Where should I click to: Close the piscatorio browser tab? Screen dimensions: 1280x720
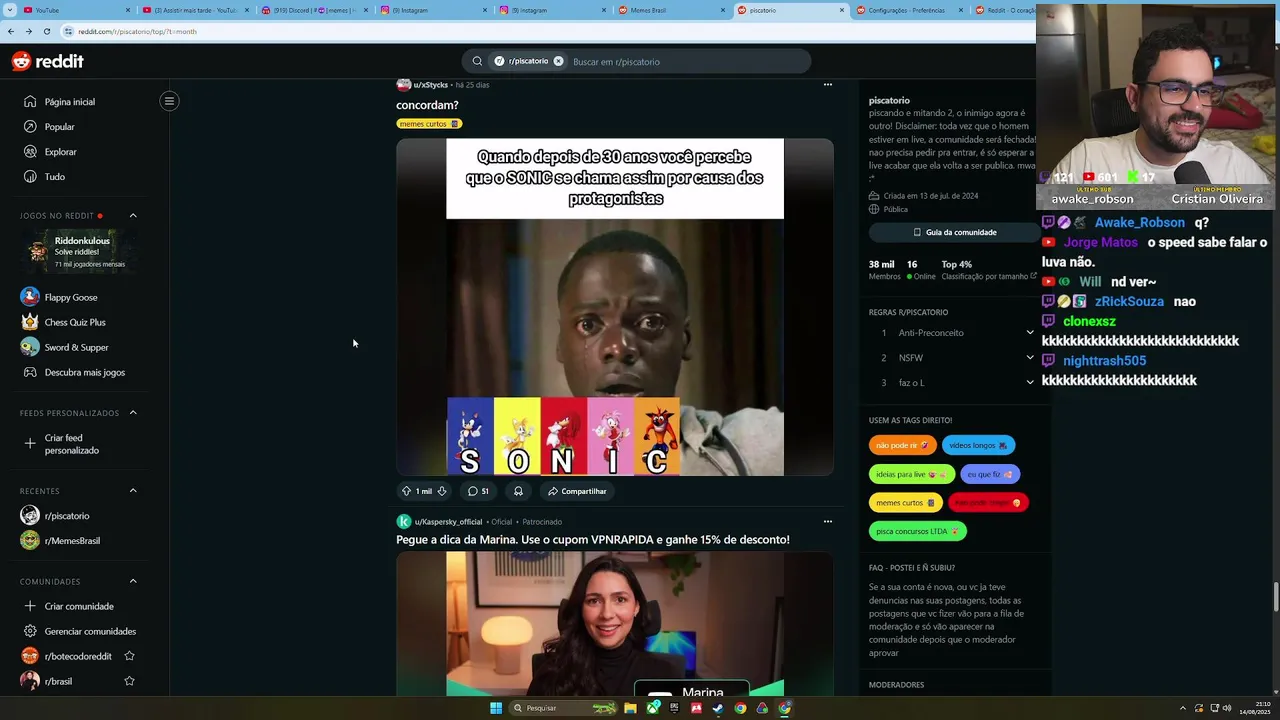point(841,10)
